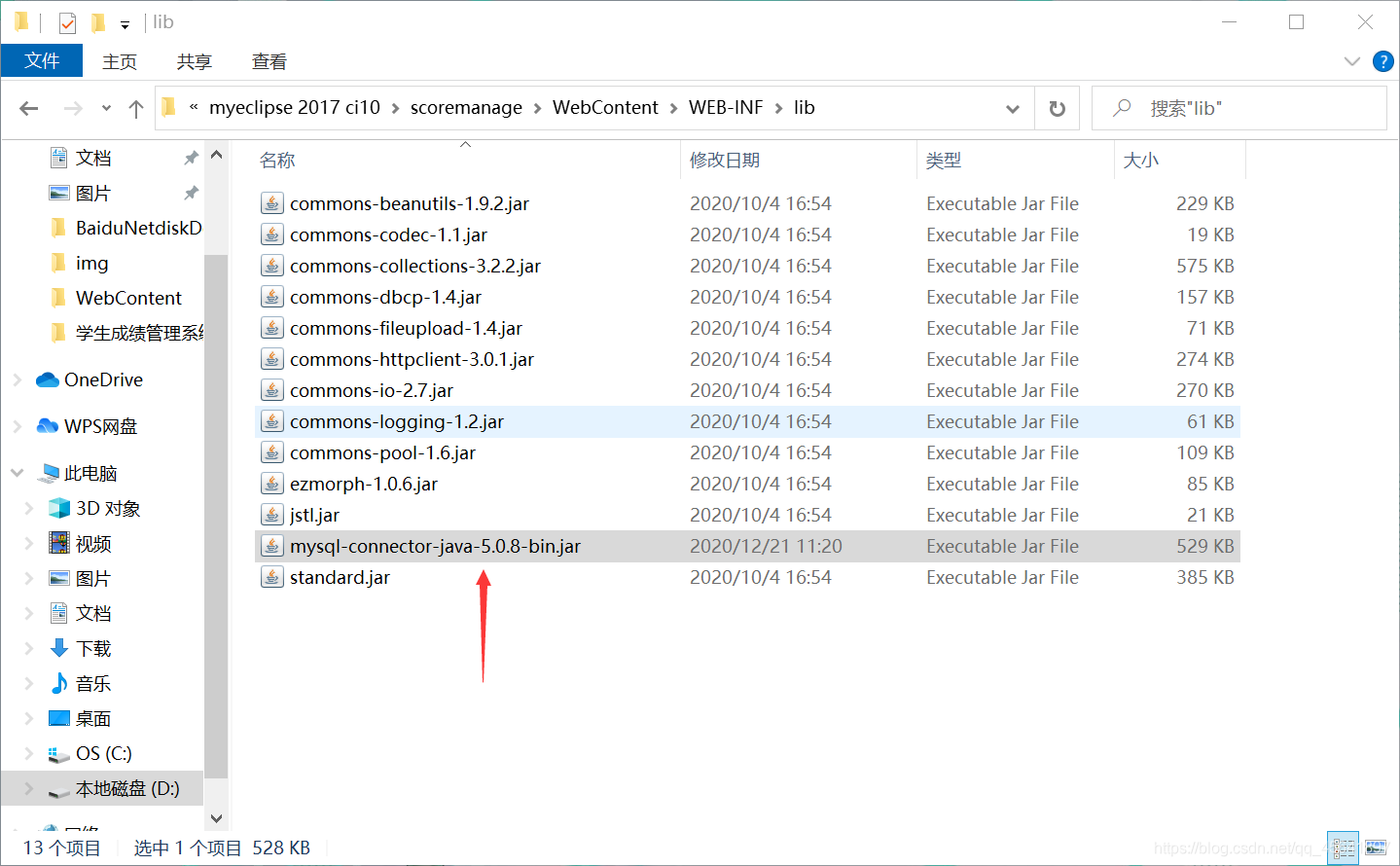The width and height of the screenshot is (1400, 866).
Task: Open WPS网盘 in navigation pane
Action: click(x=100, y=426)
